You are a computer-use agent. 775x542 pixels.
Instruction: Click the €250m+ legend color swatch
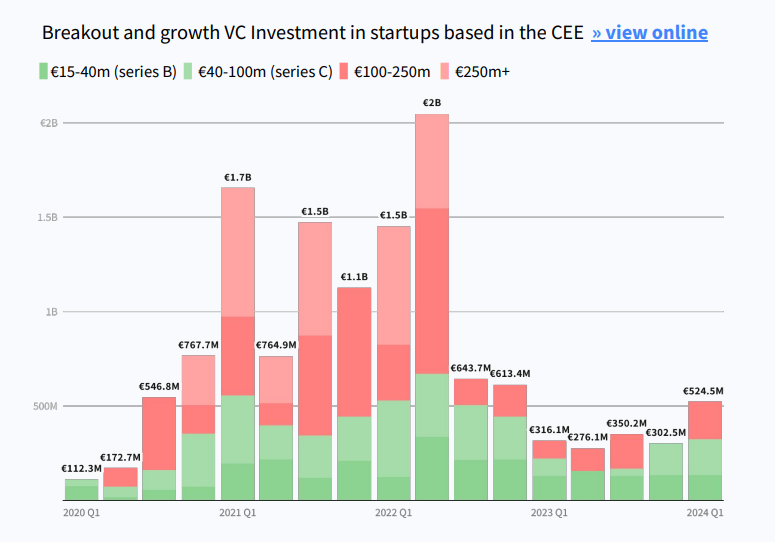446,71
